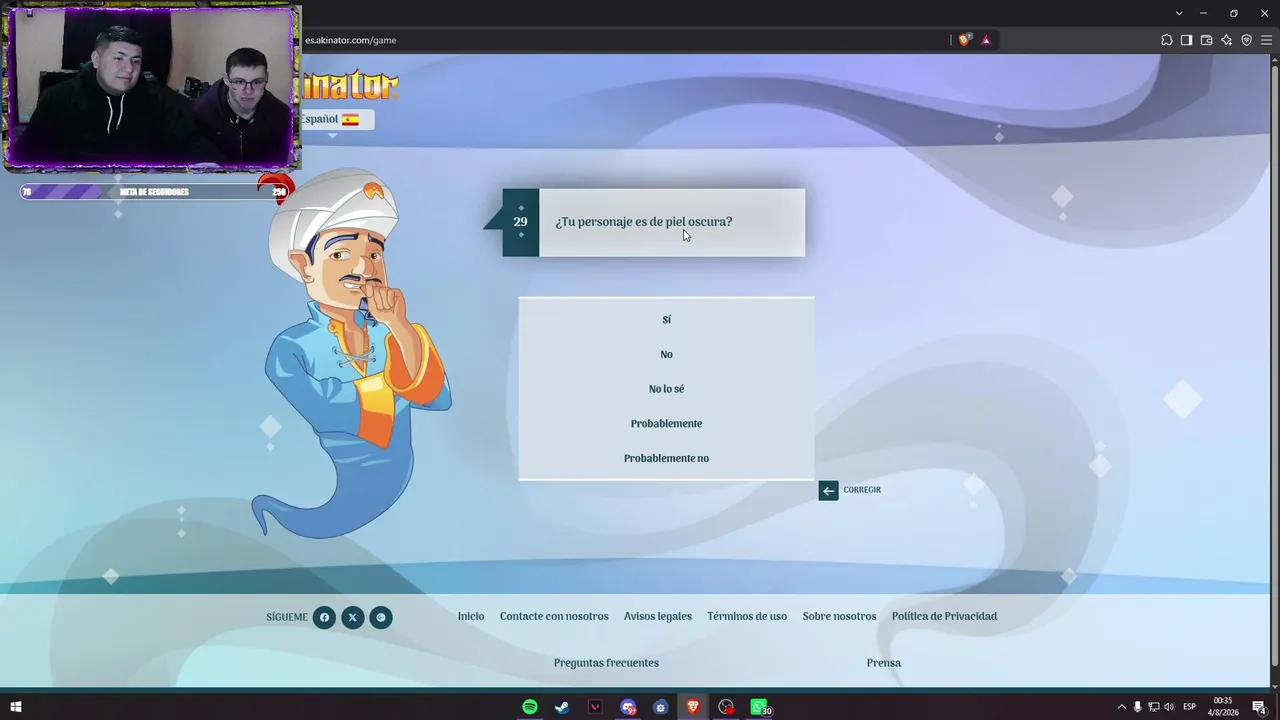This screenshot has height=720, width=1280.
Task: Click the Brave Rewards triangle icon
Action: coord(986,40)
